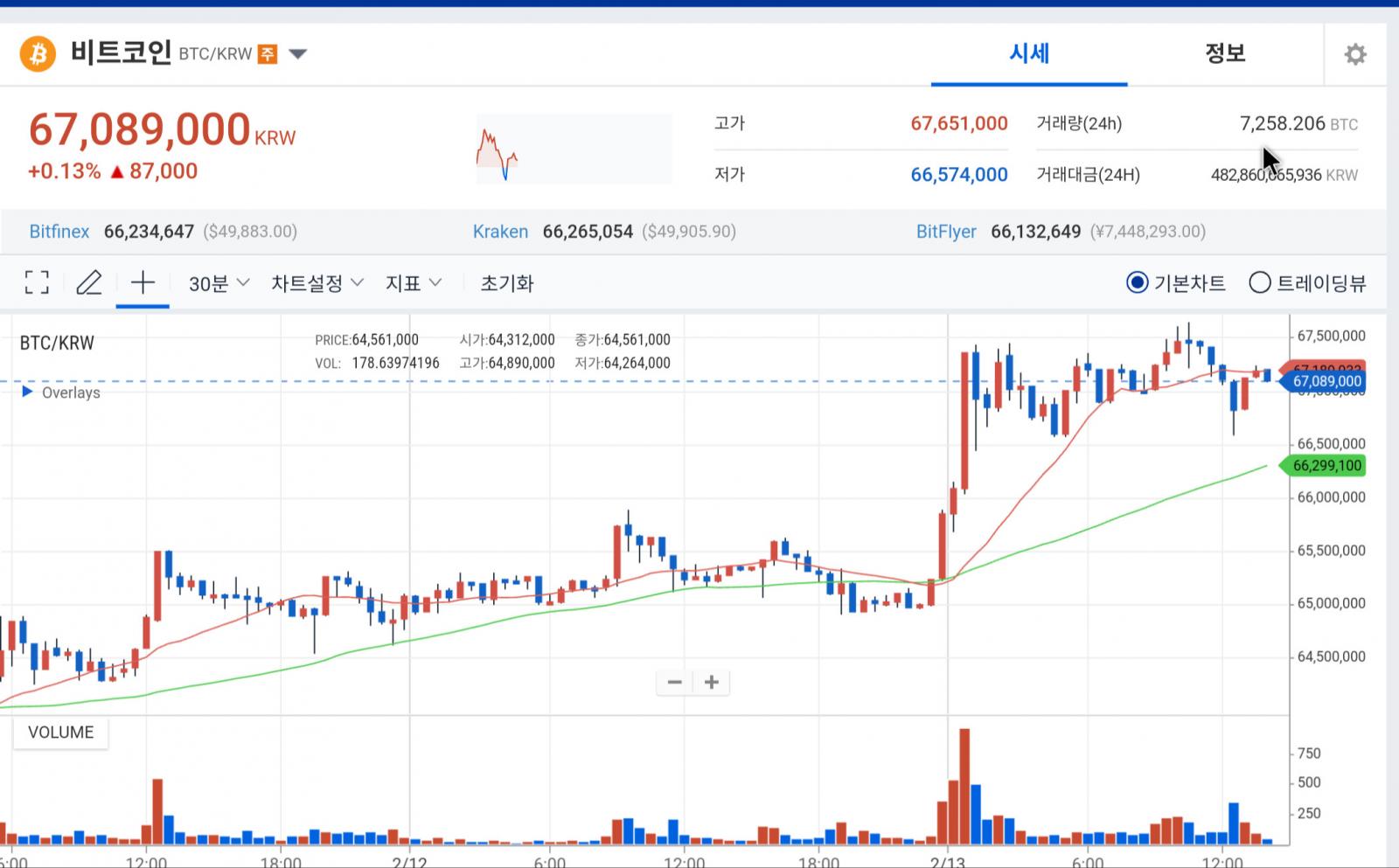This screenshot has height=868, width=1399.
Task: Switch to the 정보 tab
Action: click(x=1224, y=54)
